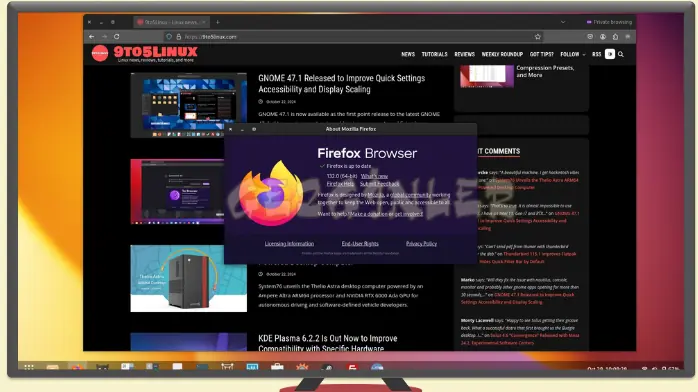Open the WEEKLY ROUNDUP menu item

(502, 54)
